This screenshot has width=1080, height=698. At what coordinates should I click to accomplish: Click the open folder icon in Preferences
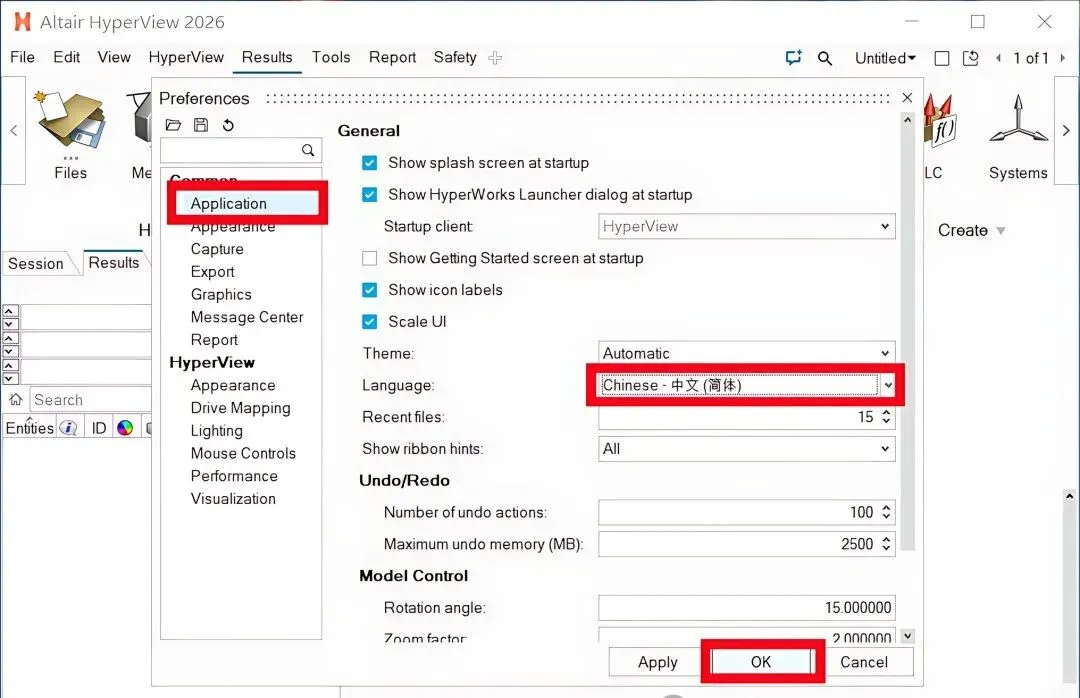click(174, 125)
